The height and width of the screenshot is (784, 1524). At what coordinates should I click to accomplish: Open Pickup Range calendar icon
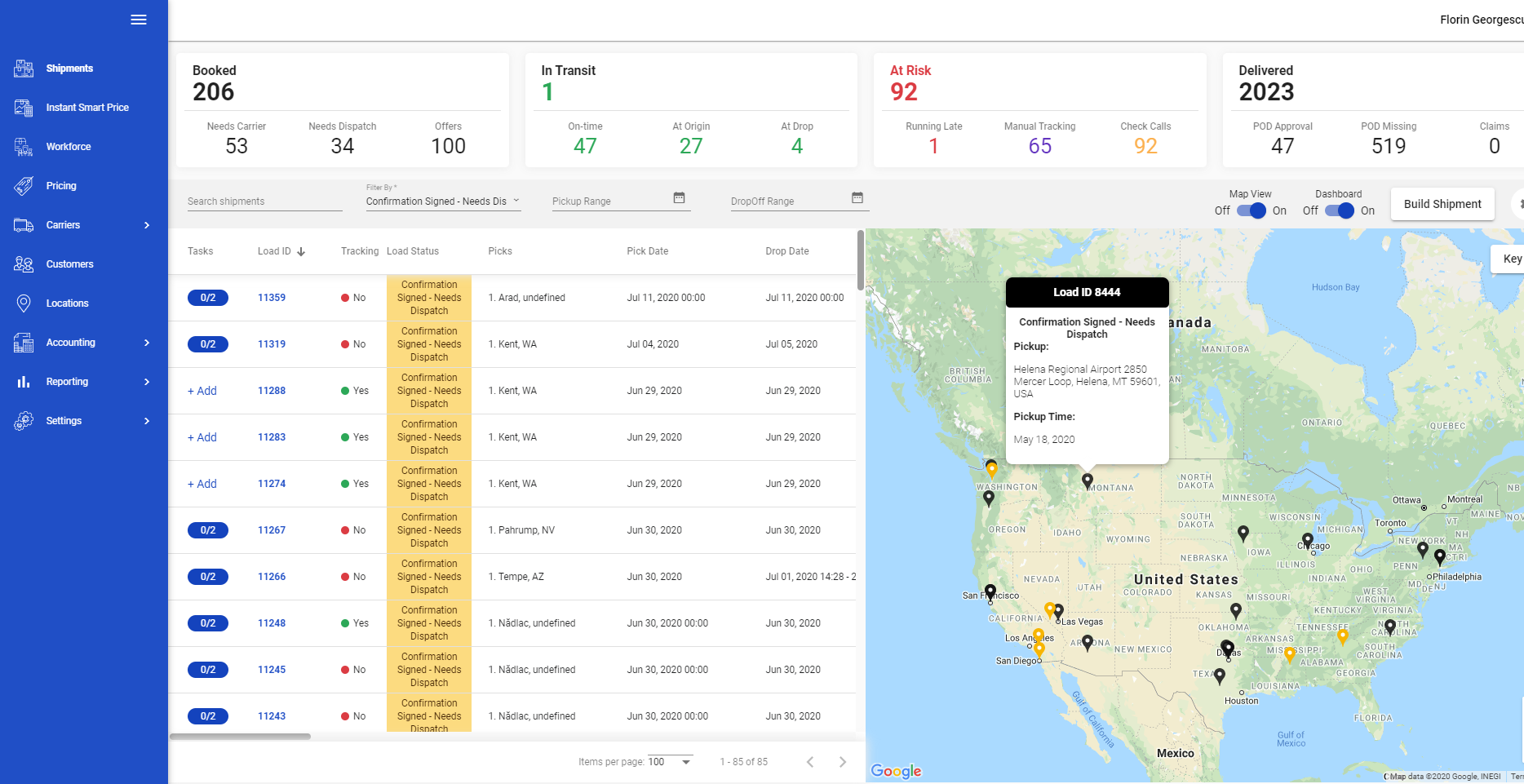point(679,197)
